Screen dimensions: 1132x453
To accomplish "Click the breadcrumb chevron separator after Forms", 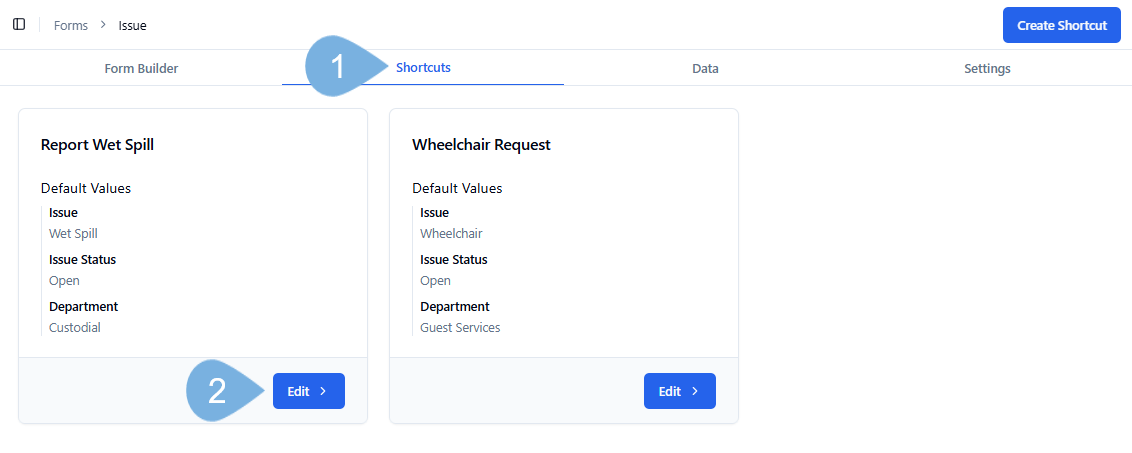I will (103, 24).
